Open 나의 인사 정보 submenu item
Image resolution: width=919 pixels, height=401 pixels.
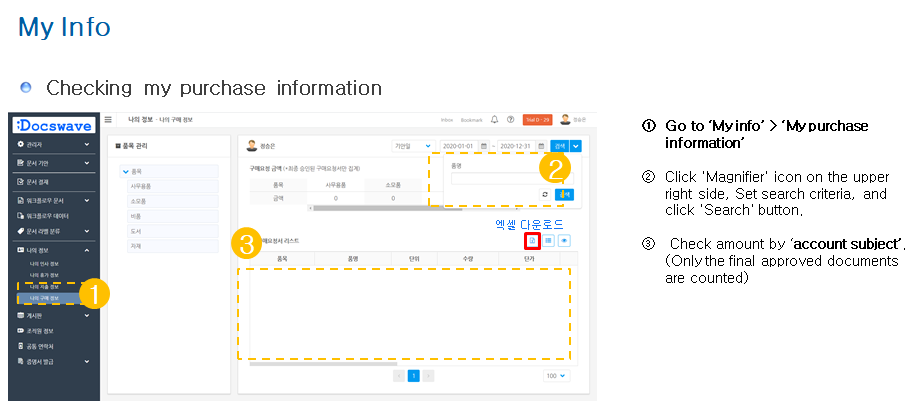click(45, 264)
